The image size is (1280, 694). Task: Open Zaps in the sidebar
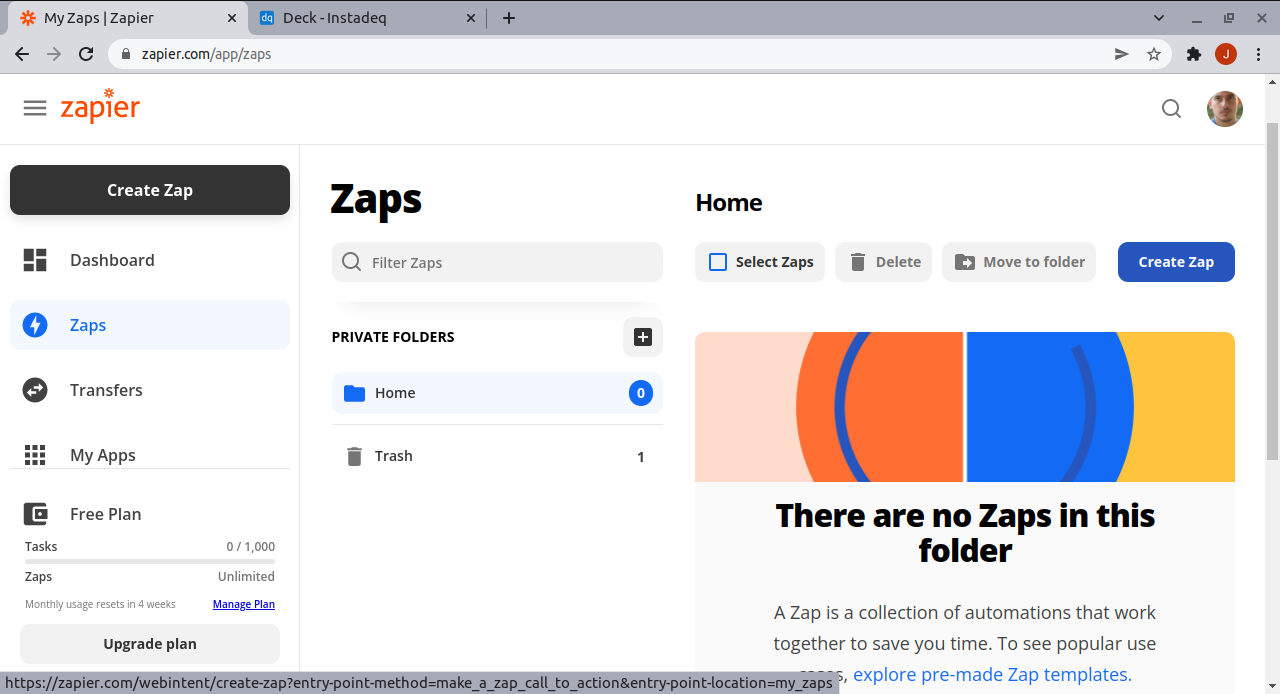(150, 325)
